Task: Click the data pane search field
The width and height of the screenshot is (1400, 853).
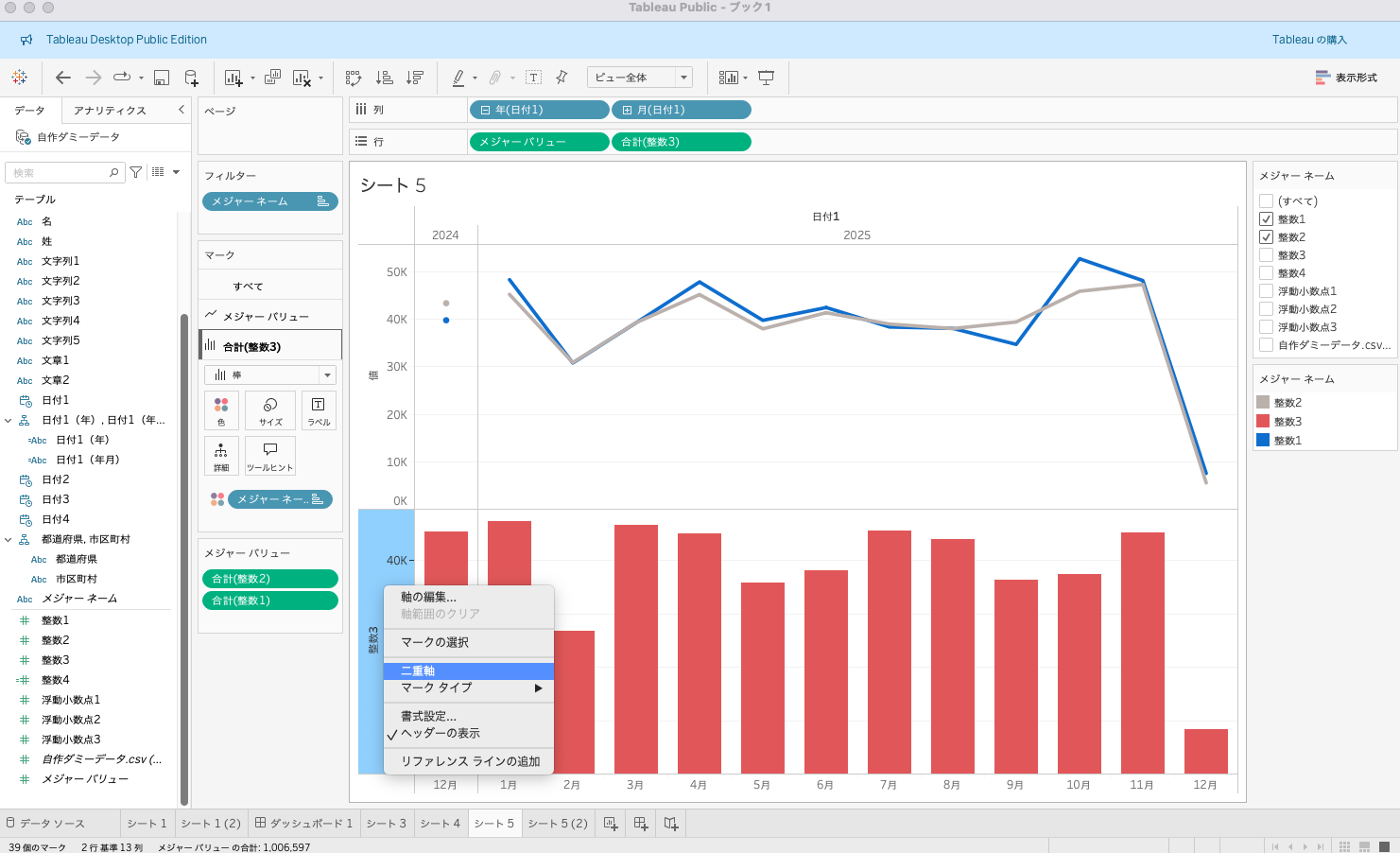Action: 60,173
